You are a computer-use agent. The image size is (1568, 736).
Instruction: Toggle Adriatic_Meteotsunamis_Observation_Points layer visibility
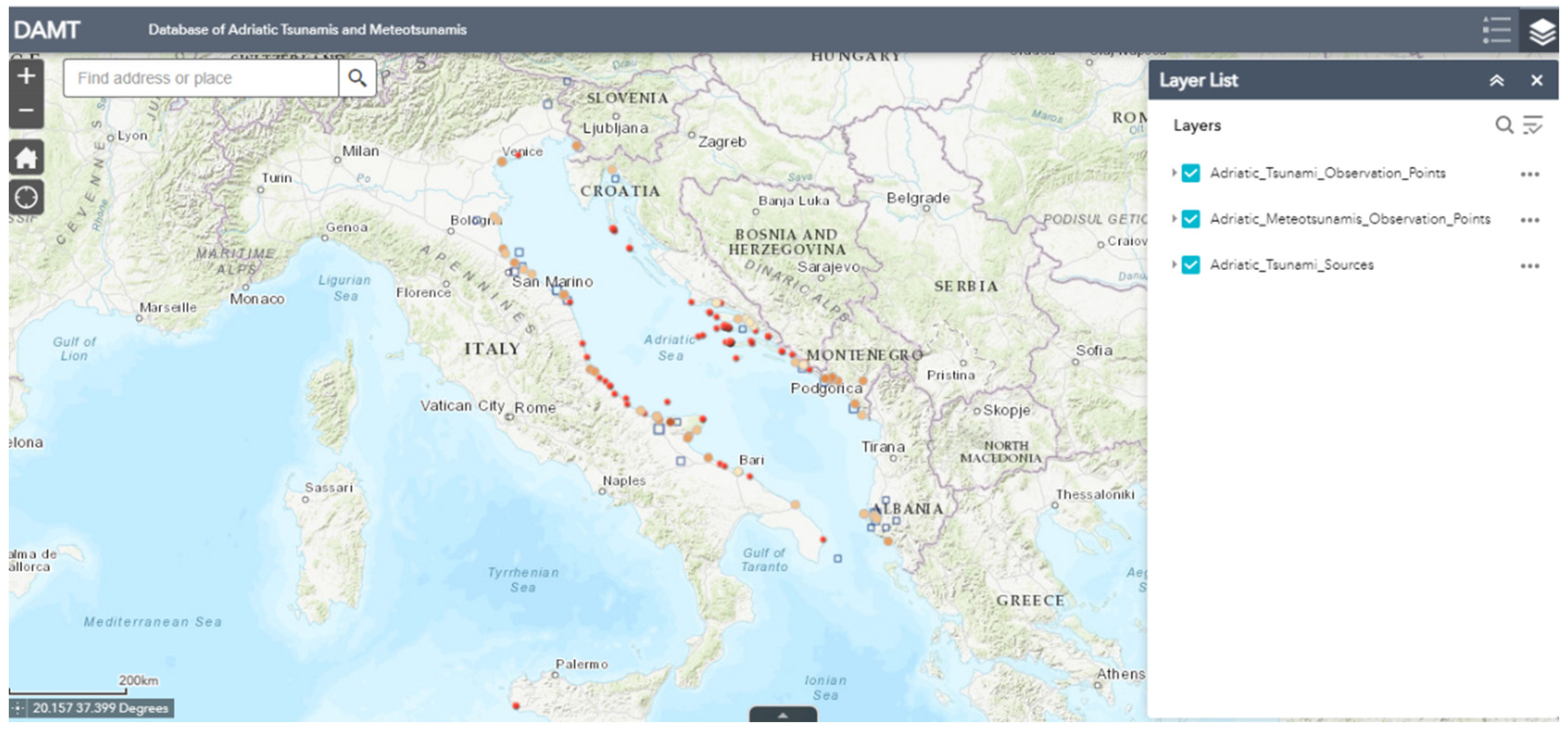point(1191,219)
